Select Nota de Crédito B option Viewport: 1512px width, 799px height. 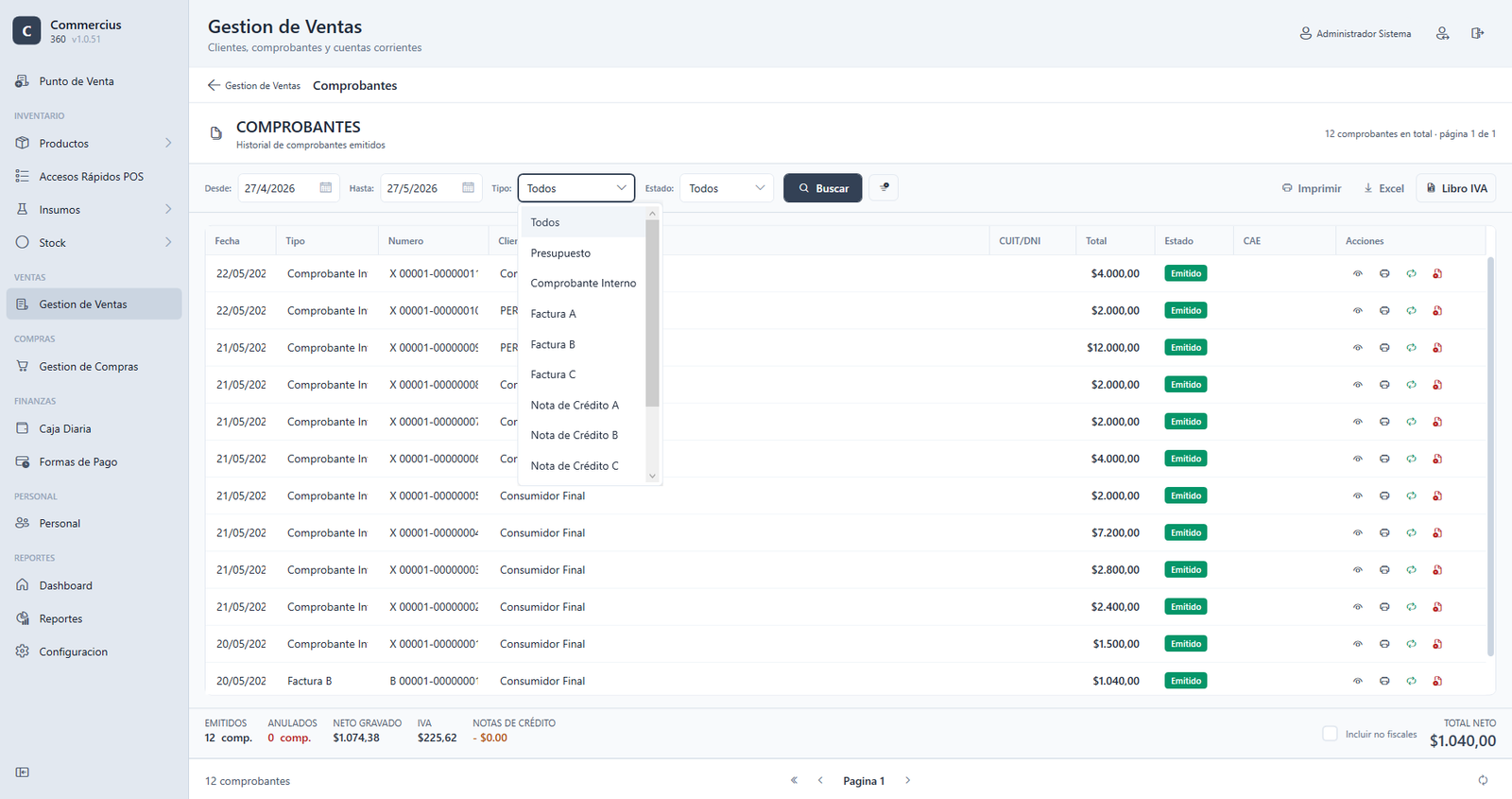583,435
